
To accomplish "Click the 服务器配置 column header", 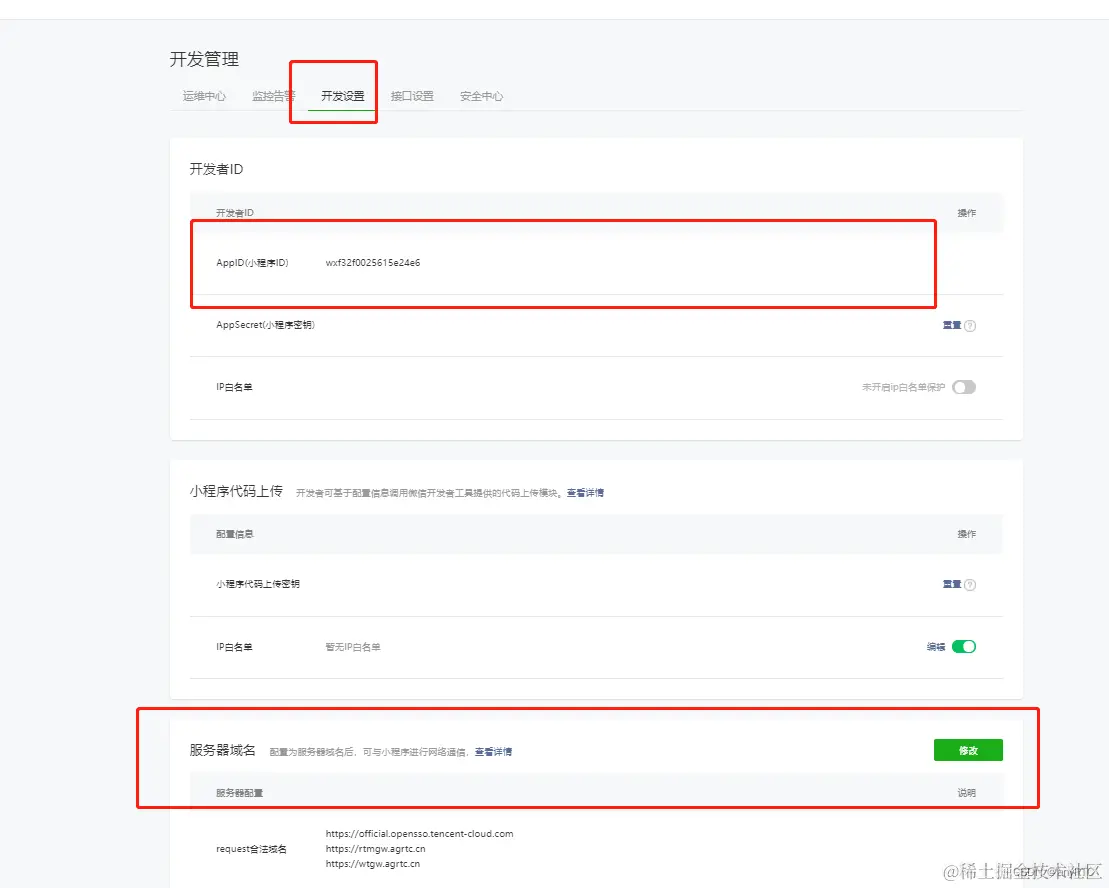I will click(239, 793).
